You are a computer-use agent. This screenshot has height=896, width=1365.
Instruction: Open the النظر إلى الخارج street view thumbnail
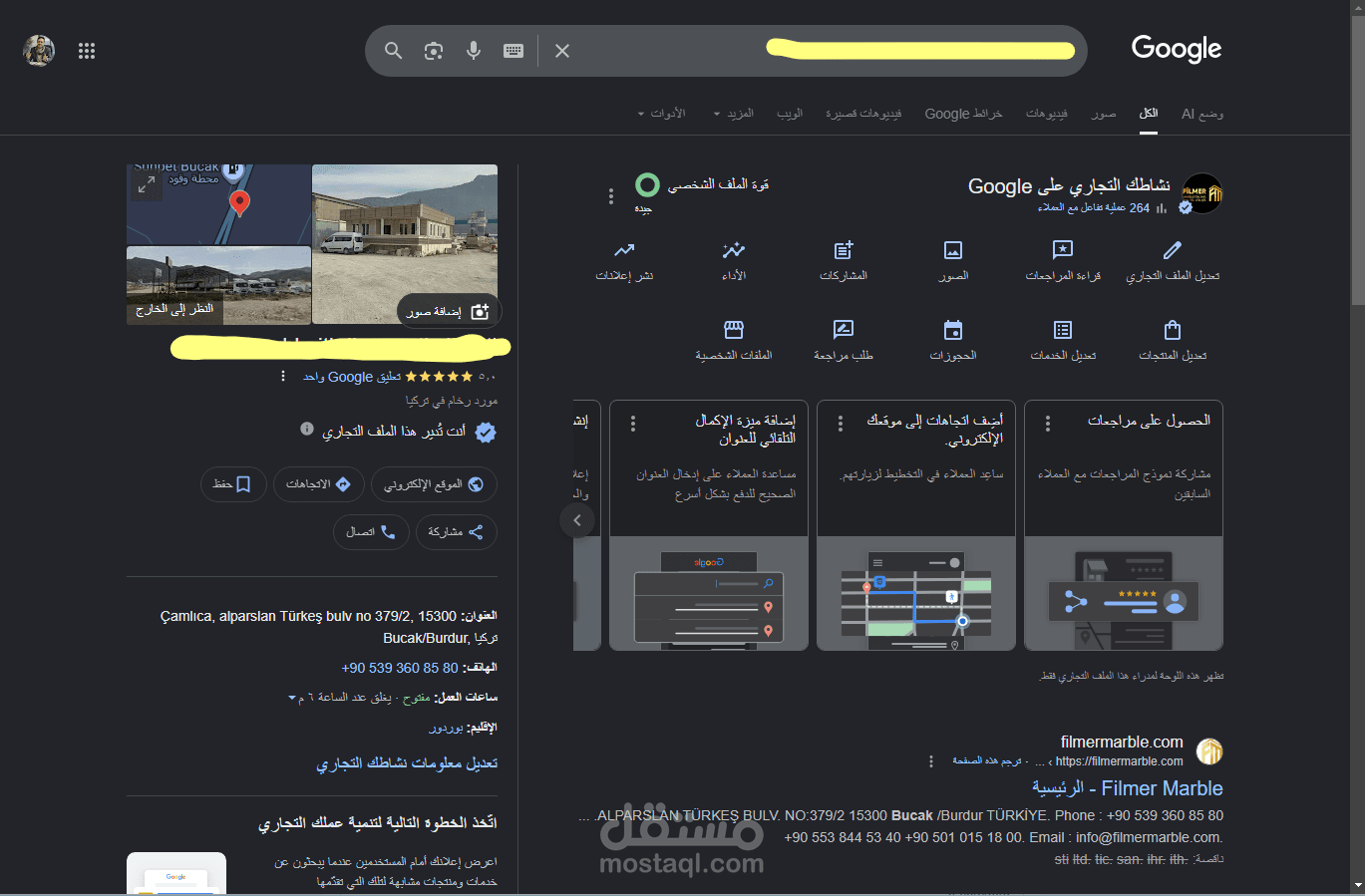tap(218, 285)
